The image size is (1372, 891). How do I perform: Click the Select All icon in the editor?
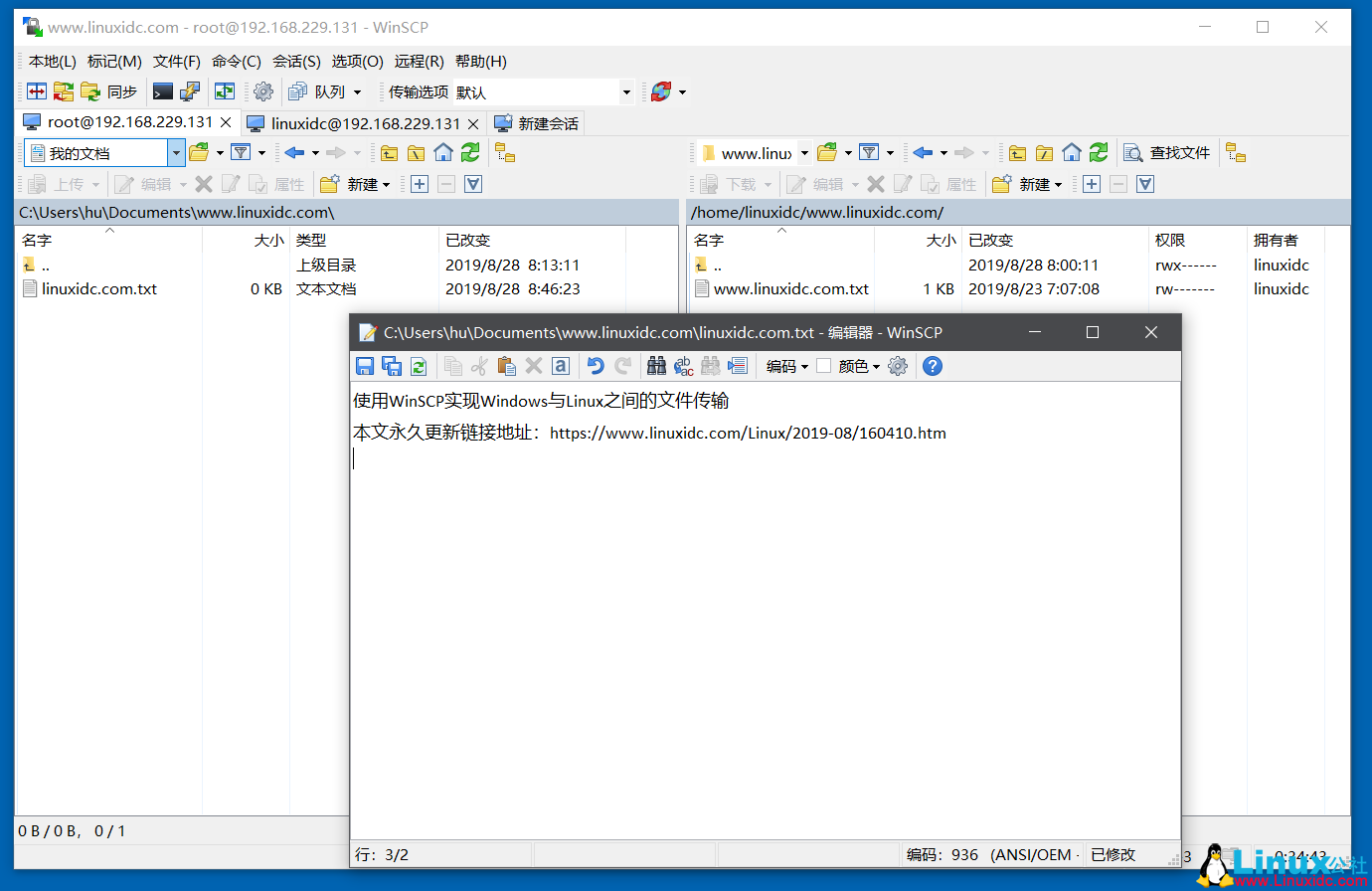561,366
